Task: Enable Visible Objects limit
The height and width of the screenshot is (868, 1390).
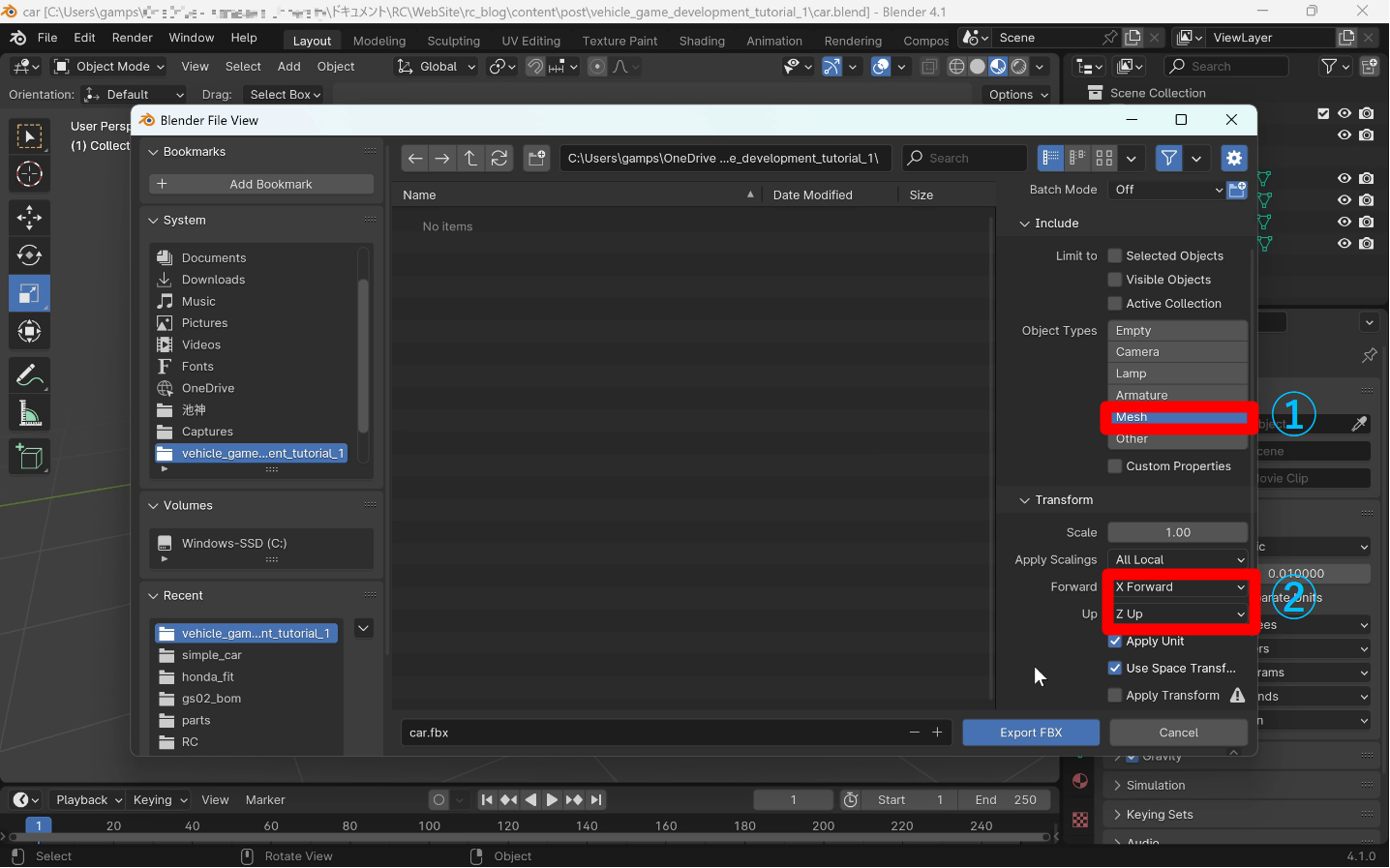Action: [x=1115, y=280]
